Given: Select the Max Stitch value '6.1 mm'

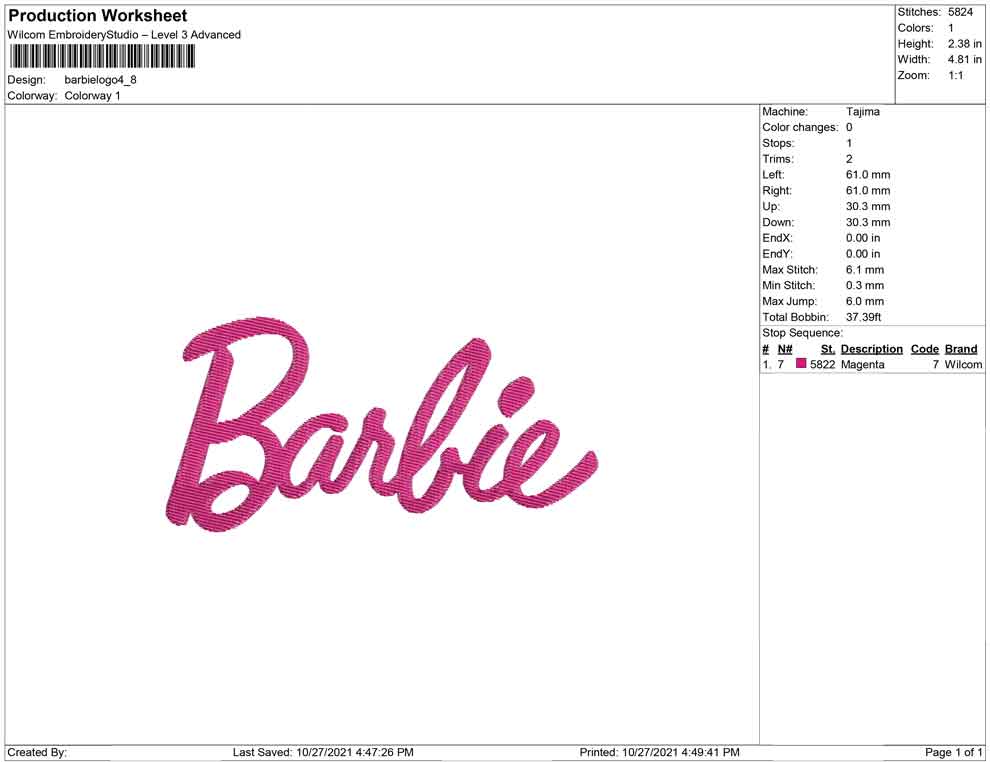Looking at the screenshot, I should pyautogui.click(x=865, y=270).
